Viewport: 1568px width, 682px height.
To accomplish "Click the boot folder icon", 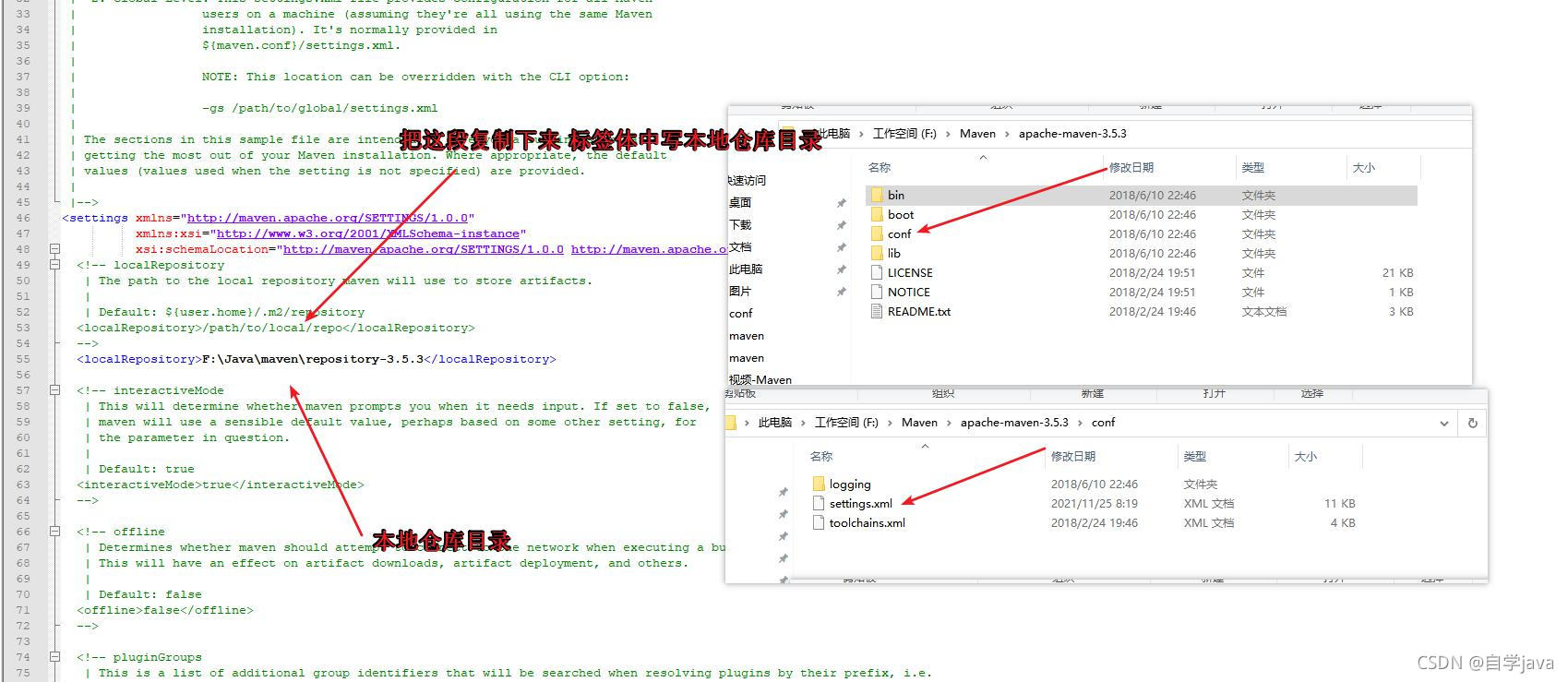I will tap(876, 214).
